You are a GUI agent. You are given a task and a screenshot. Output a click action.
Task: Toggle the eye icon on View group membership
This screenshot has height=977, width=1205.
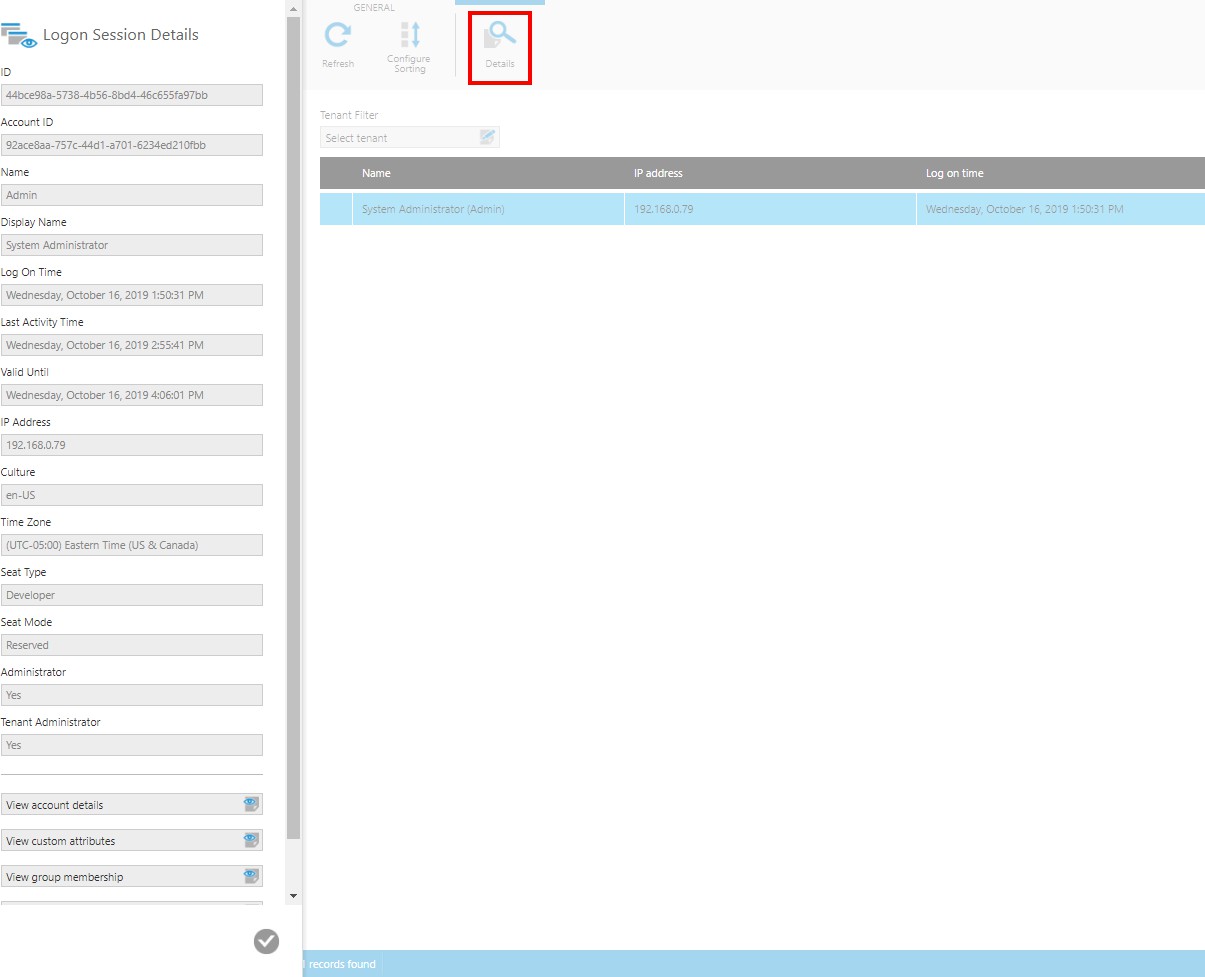(x=250, y=875)
